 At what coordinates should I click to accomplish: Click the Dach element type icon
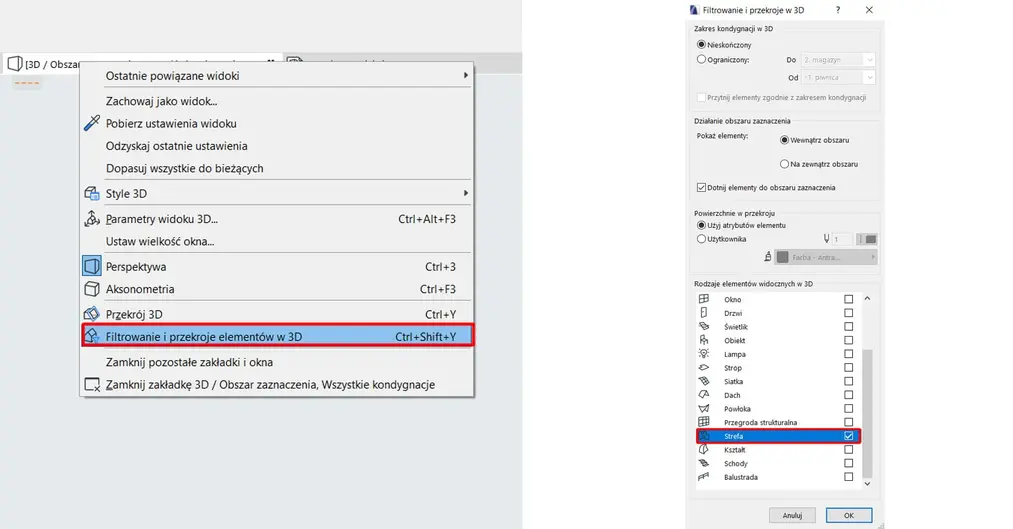coord(704,394)
